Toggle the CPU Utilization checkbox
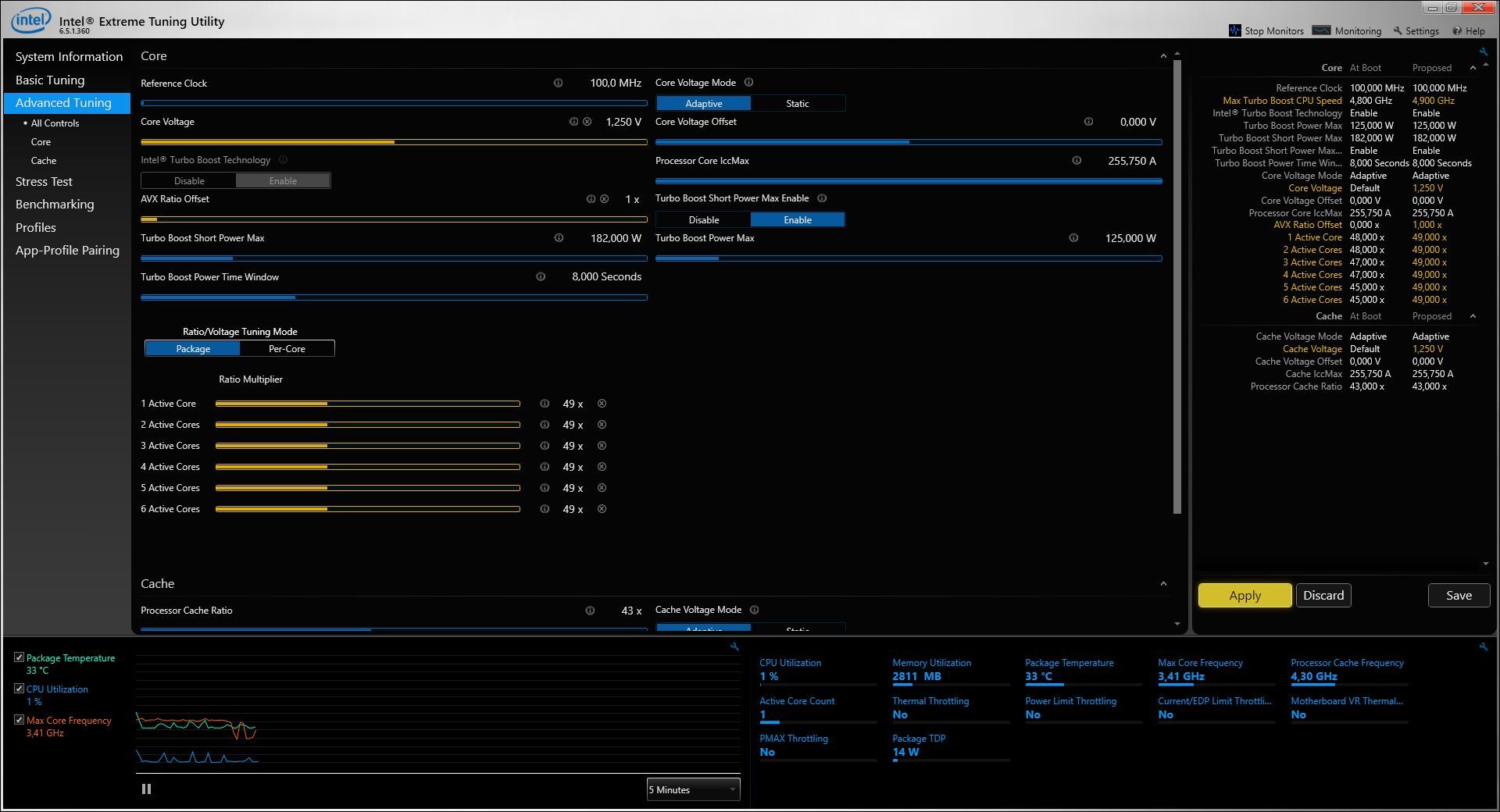This screenshot has width=1500, height=812. point(19,689)
